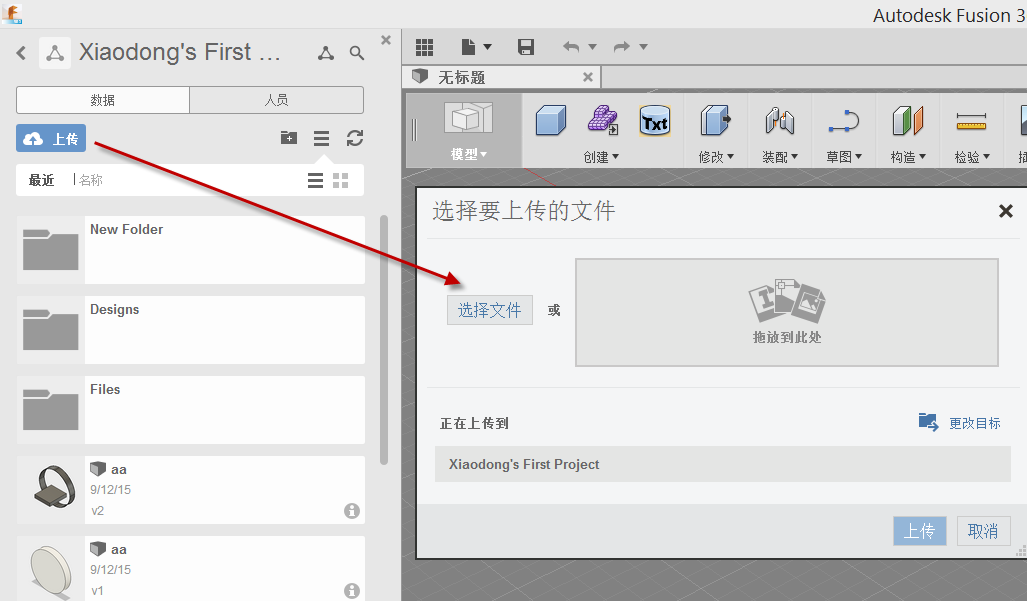This screenshot has width=1027, height=601.
Task: Open the view options icon beside refresh
Action: point(321,138)
